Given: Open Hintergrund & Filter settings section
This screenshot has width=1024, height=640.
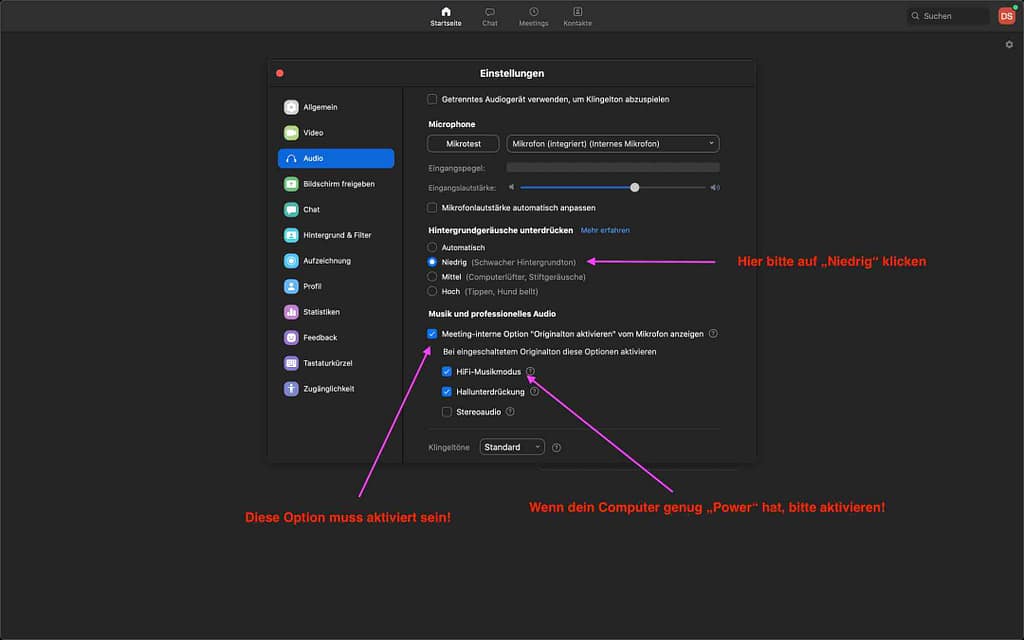Looking at the screenshot, I should 335,235.
